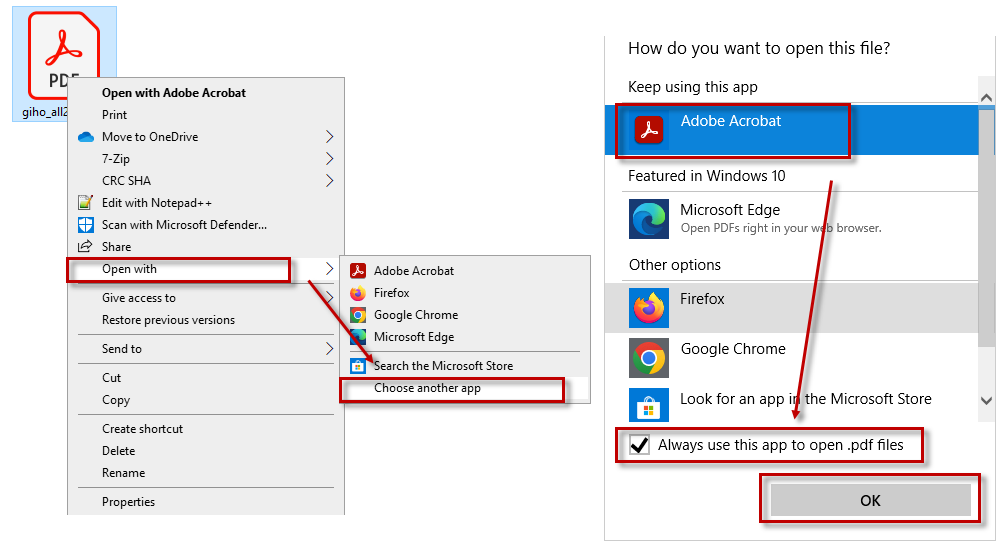This screenshot has width=996, height=542.
Task: Click the Share icon in context menu
Action: click(85, 247)
